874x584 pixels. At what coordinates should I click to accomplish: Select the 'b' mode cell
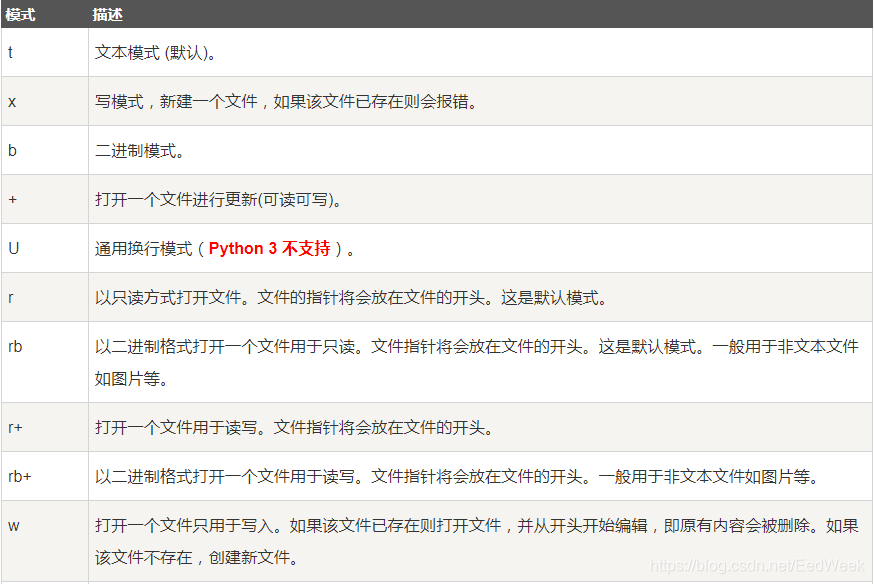point(45,150)
